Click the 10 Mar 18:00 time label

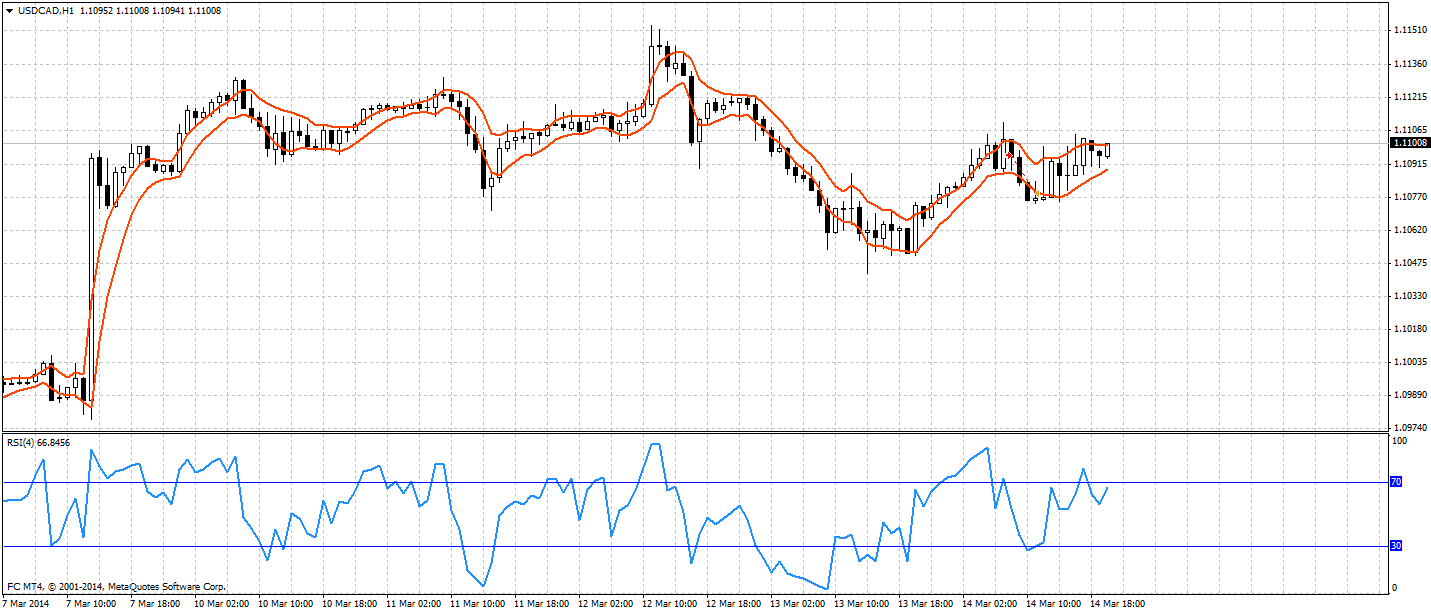[350, 604]
